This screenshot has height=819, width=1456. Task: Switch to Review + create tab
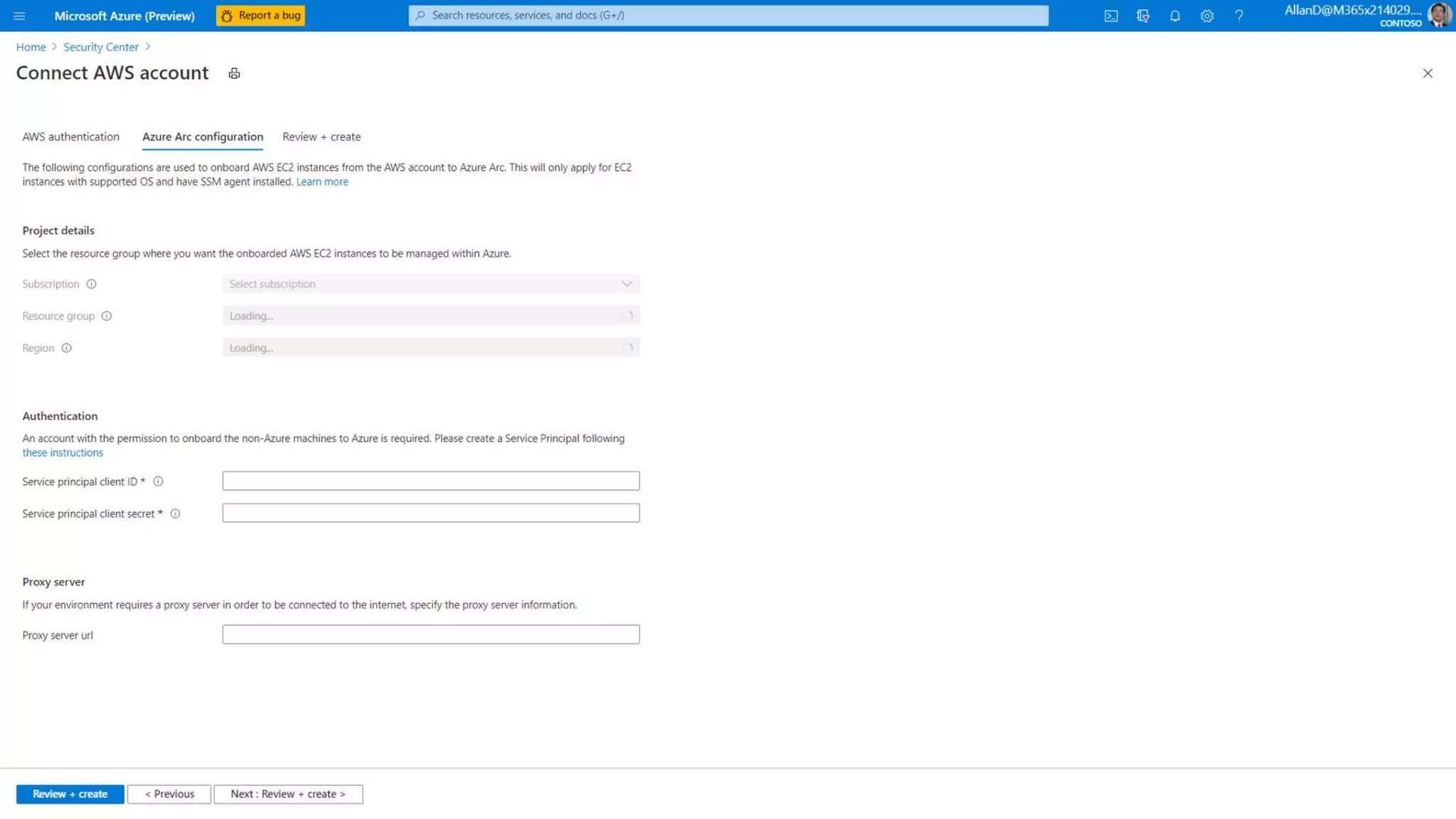[x=321, y=136]
